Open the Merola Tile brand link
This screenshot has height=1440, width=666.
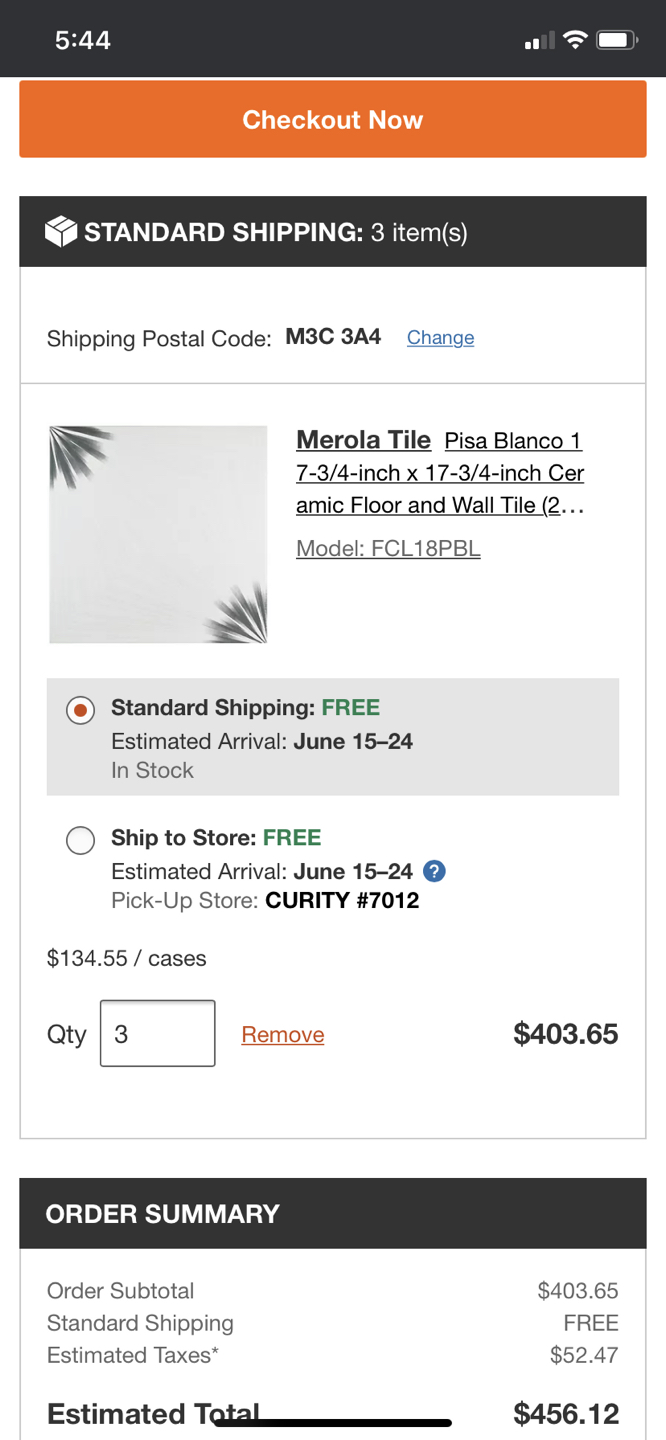pos(363,440)
